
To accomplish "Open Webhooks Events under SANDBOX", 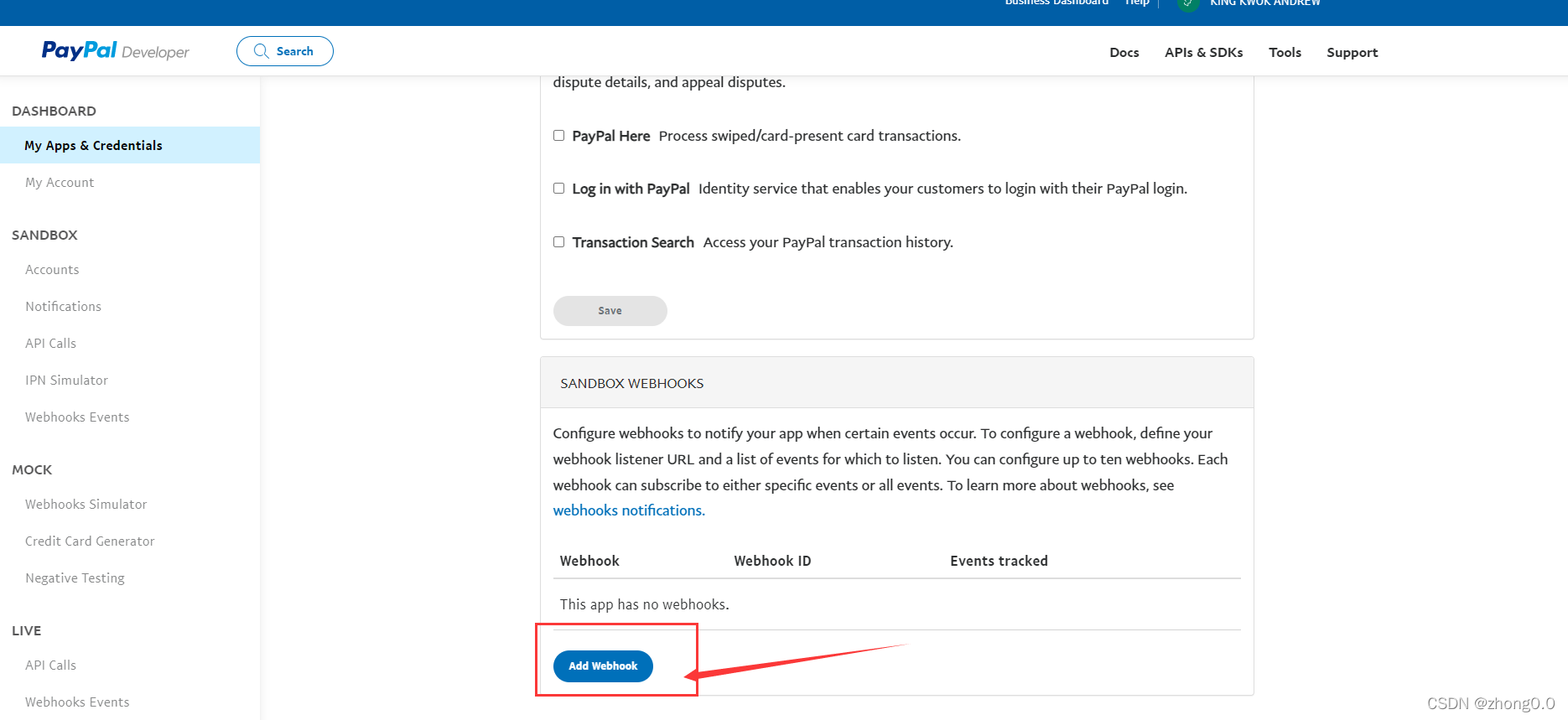I will (77, 417).
